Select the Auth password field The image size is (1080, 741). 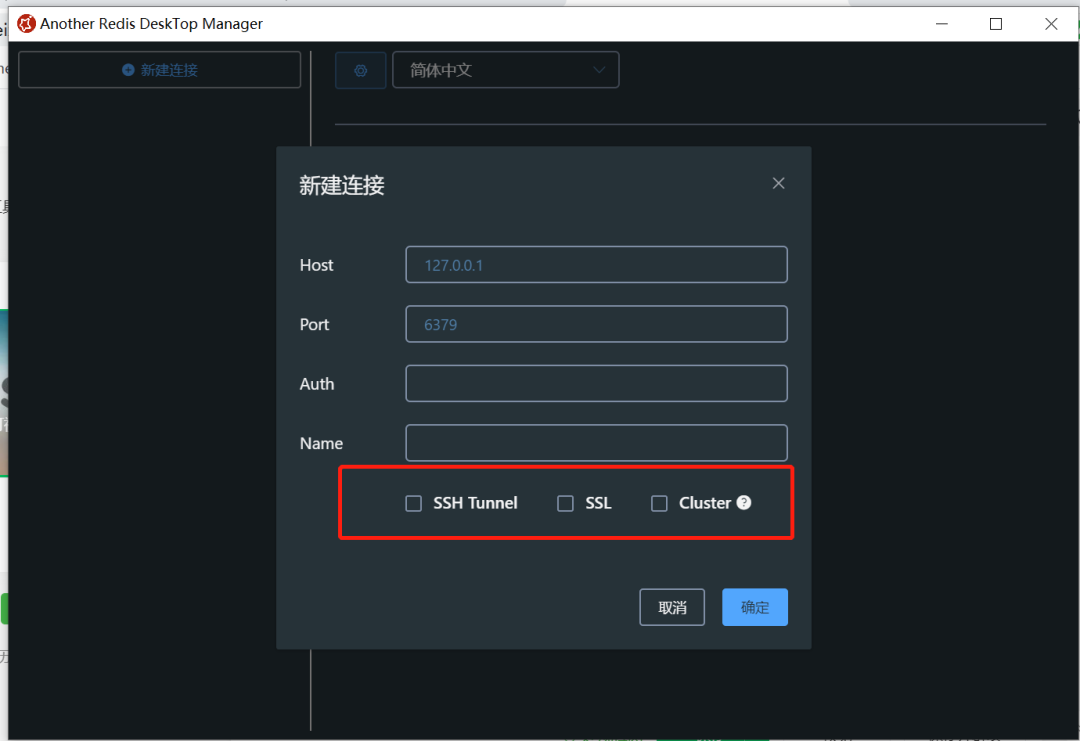pos(596,384)
